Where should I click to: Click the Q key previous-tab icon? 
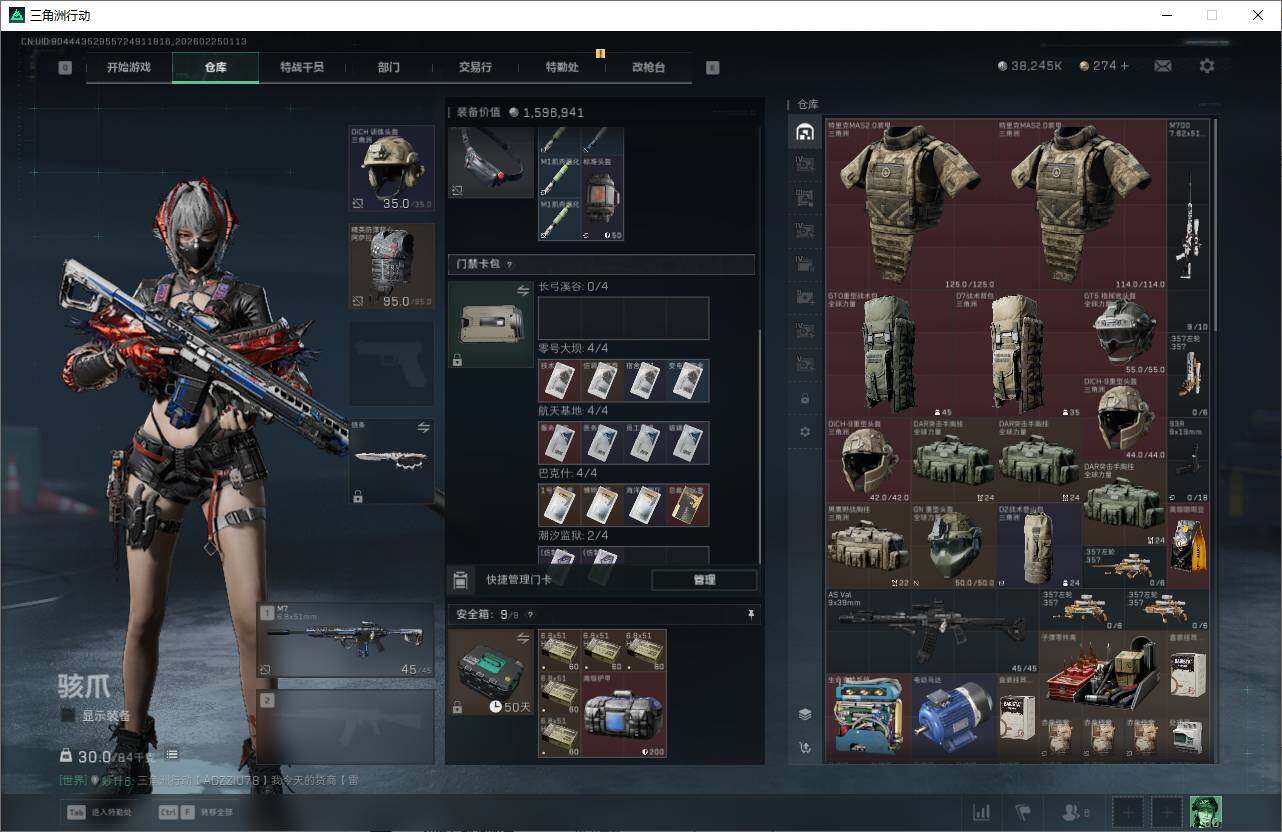pos(65,68)
